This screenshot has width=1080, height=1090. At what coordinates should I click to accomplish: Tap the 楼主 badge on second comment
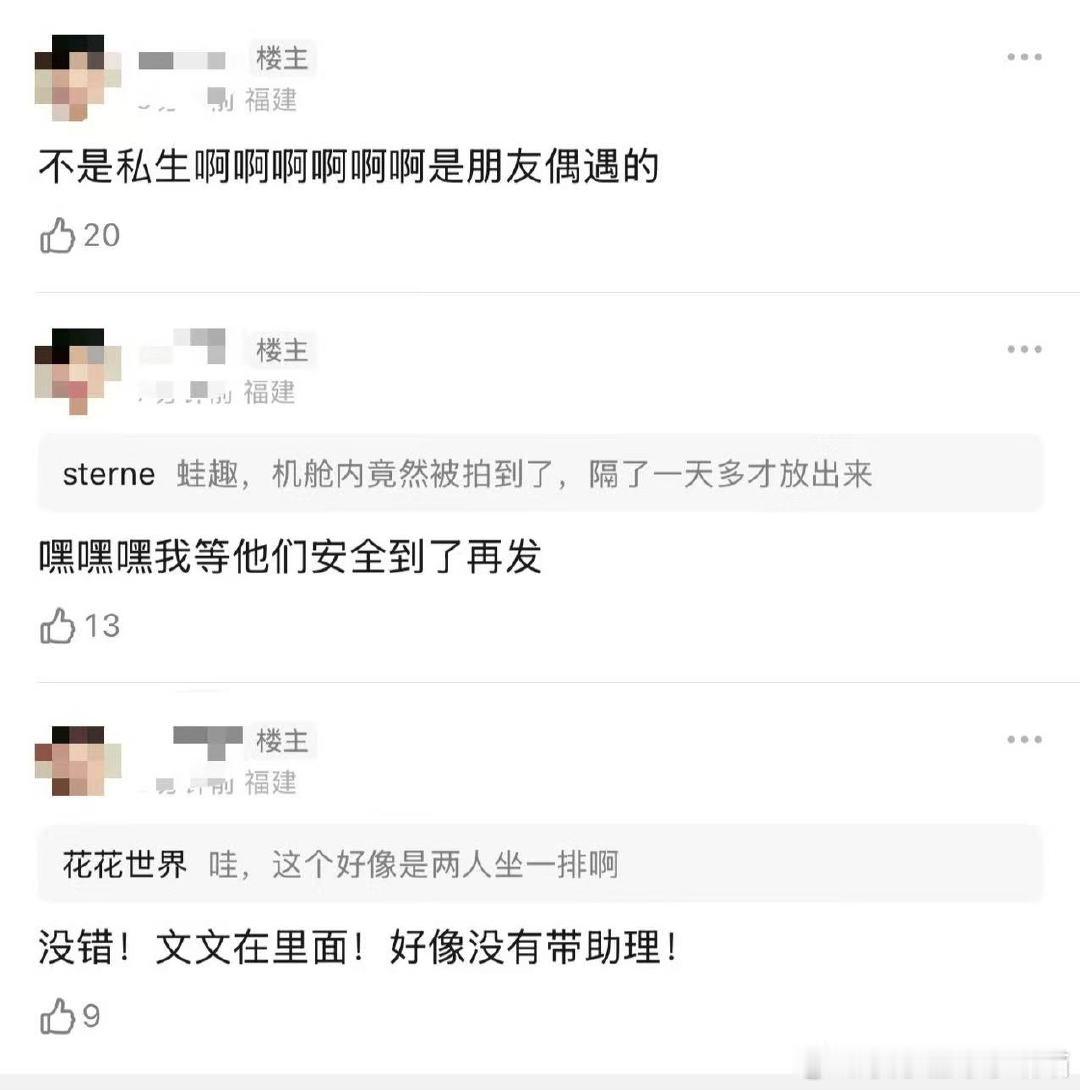(x=282, y=350)
